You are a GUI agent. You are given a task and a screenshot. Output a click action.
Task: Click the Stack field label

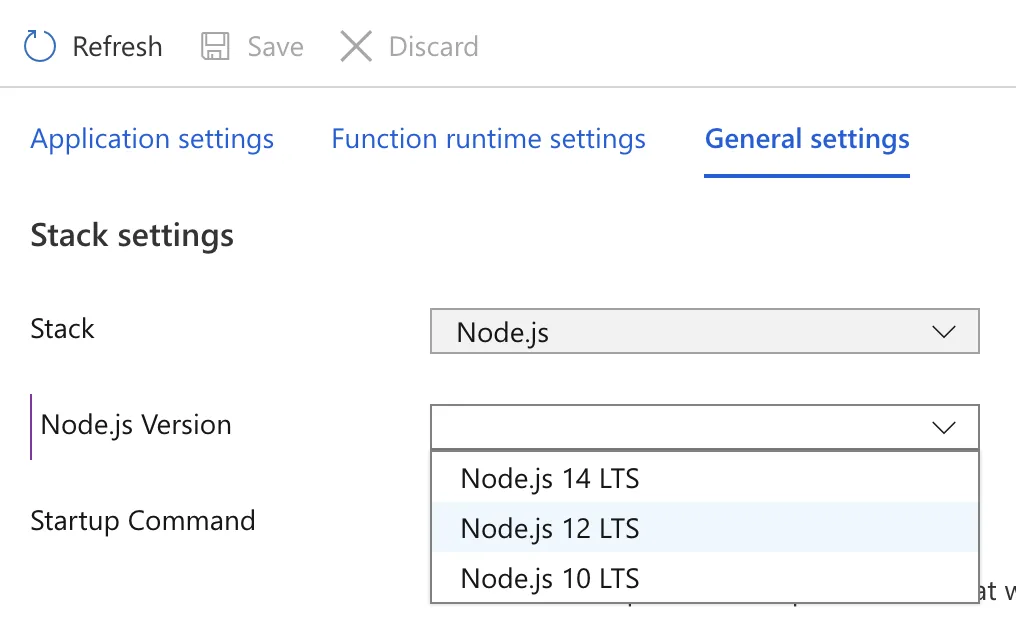point(62,329)
